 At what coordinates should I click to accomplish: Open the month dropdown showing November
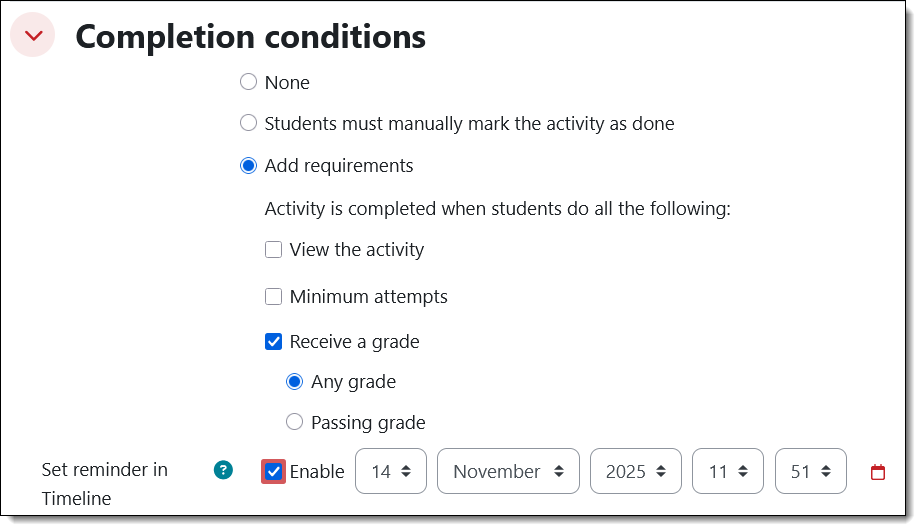pos(508,472)
